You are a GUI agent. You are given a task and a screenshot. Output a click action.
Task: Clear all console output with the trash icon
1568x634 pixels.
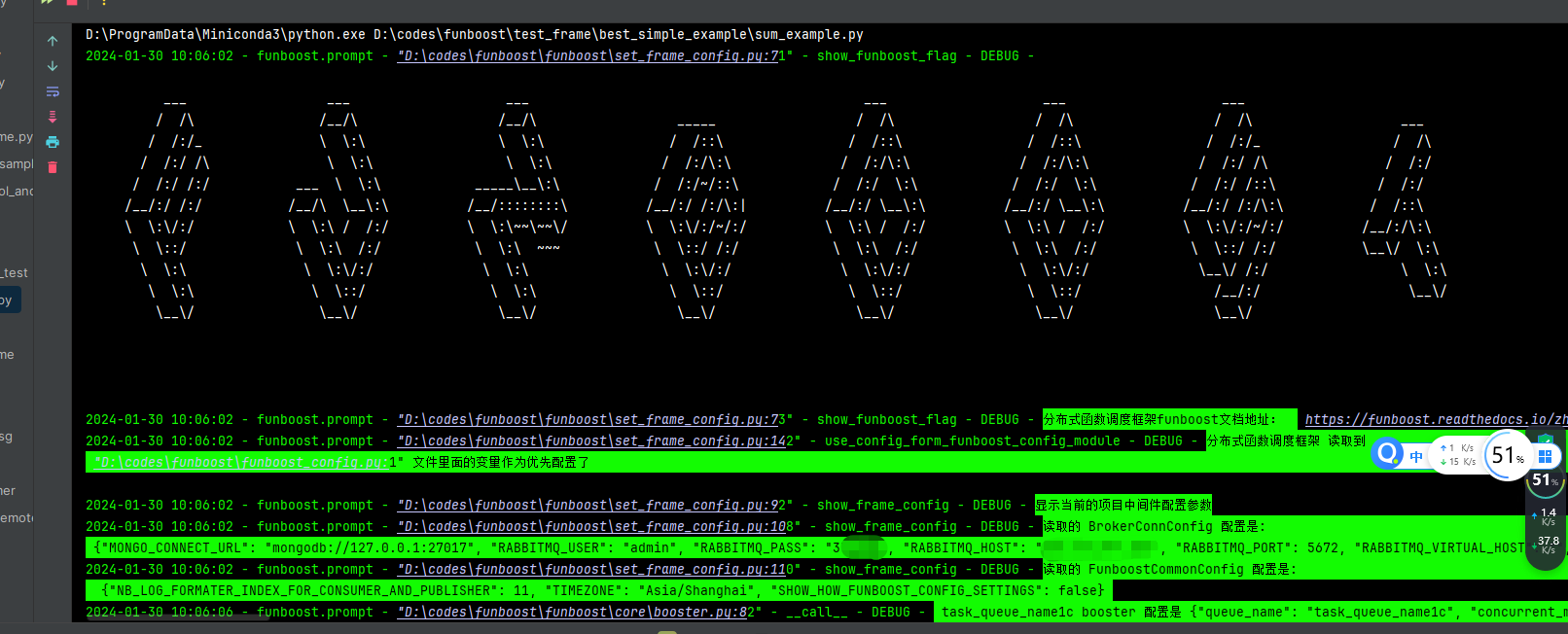coord(53,167)
